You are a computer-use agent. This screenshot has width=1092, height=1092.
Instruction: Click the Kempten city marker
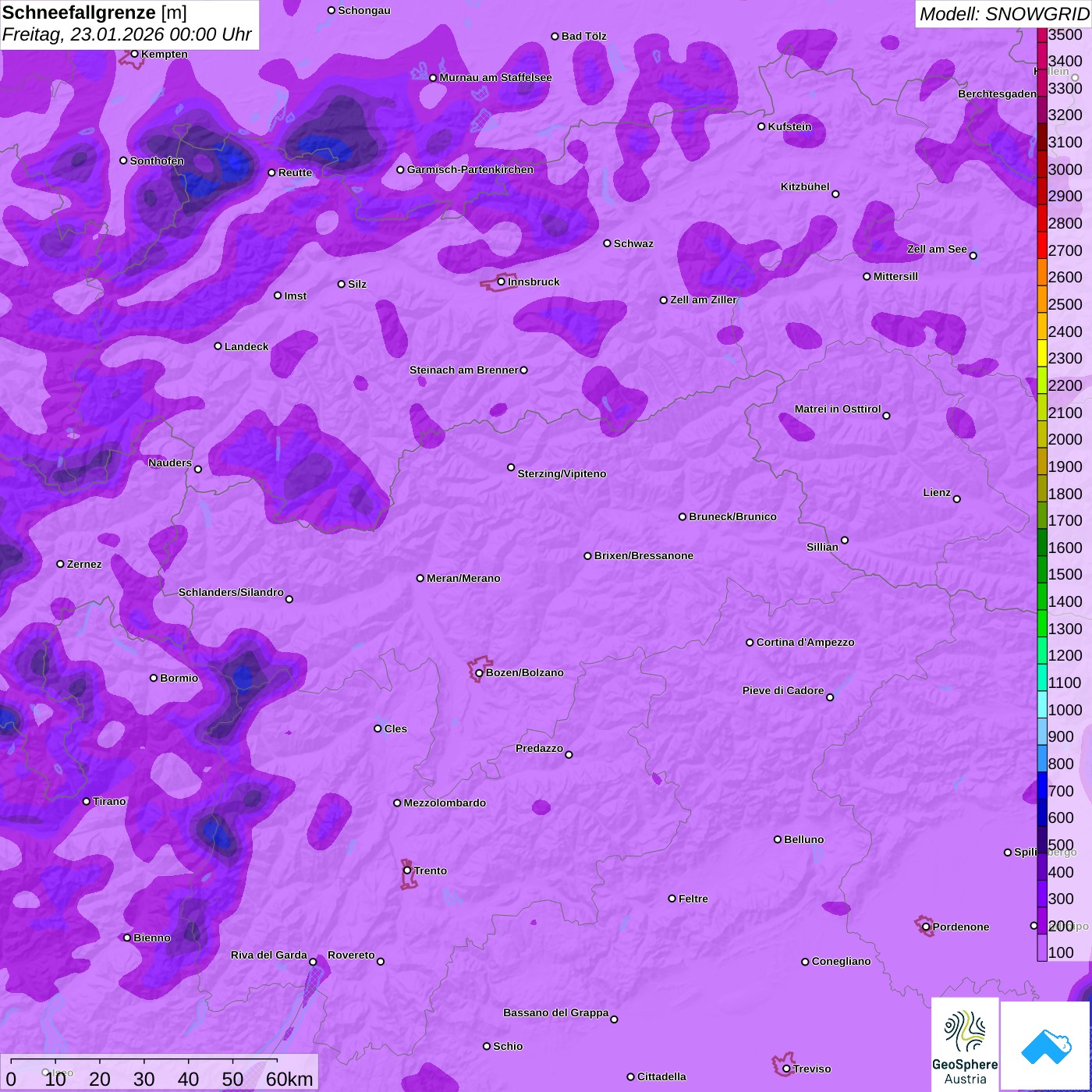pyautogui.click(x=134, y=54)
